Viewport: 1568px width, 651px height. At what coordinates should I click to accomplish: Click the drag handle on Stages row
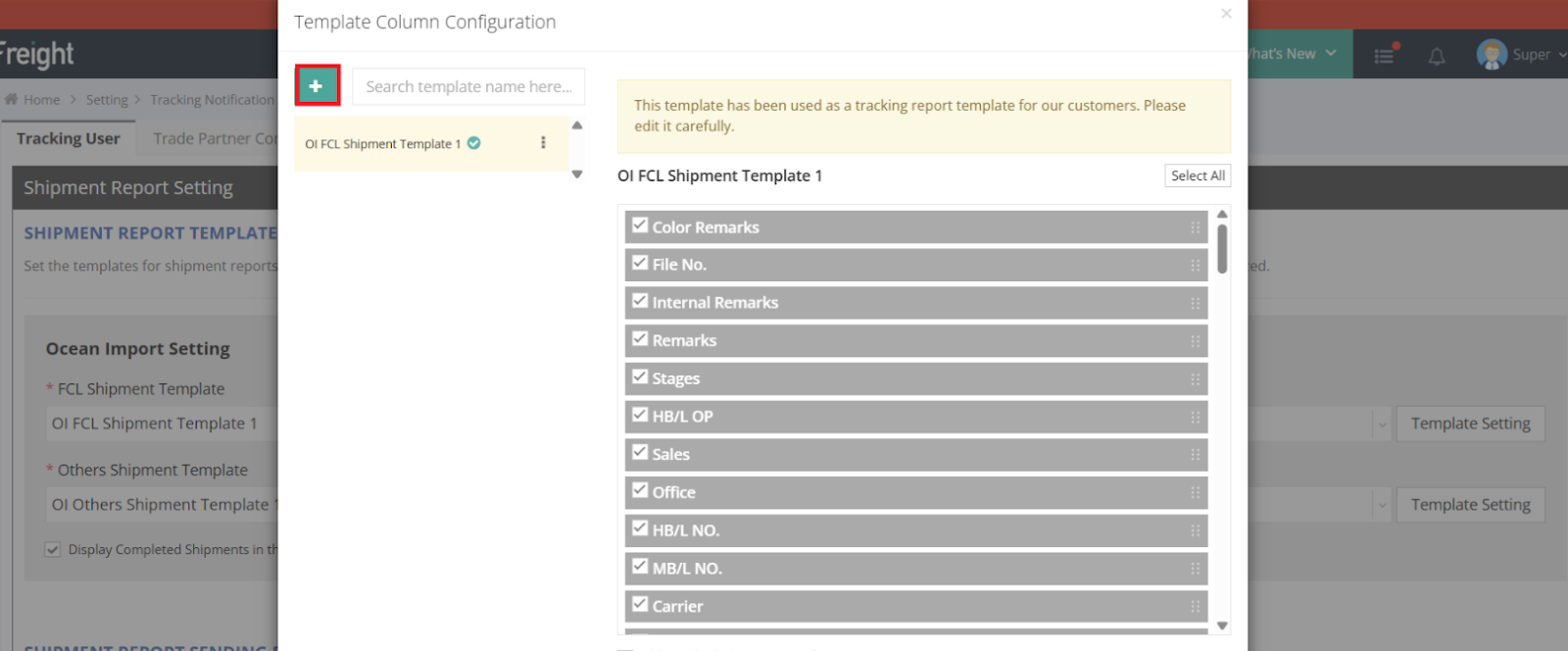click(x=1195, y=379)
